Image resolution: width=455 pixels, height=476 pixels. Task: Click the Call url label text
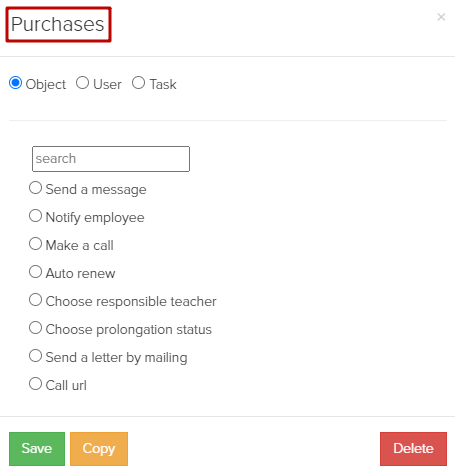[x=66, y=385]
